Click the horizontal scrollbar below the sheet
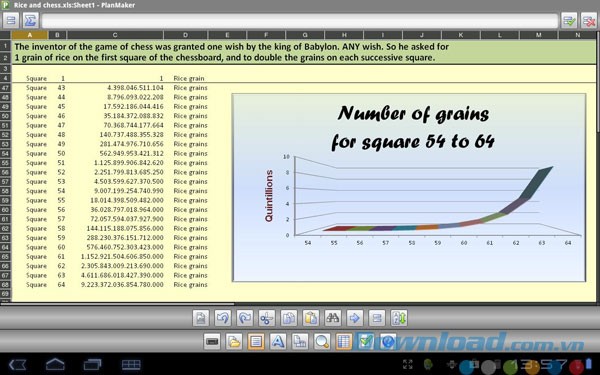600x375 pixels. click(117, 304)
